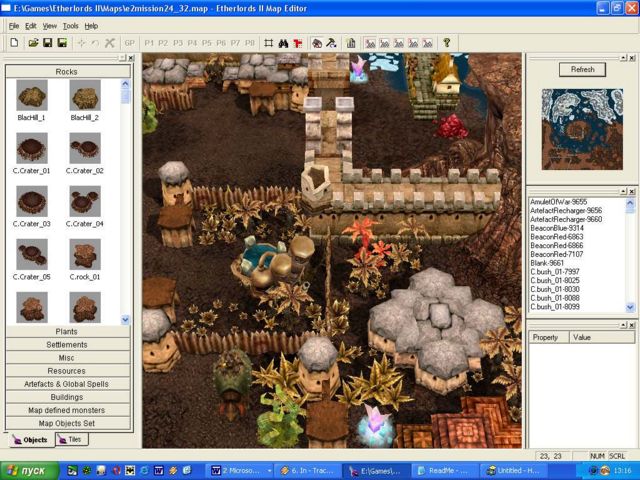Switch to 2 Microsoft Word taskbar group

pos(240,471)
